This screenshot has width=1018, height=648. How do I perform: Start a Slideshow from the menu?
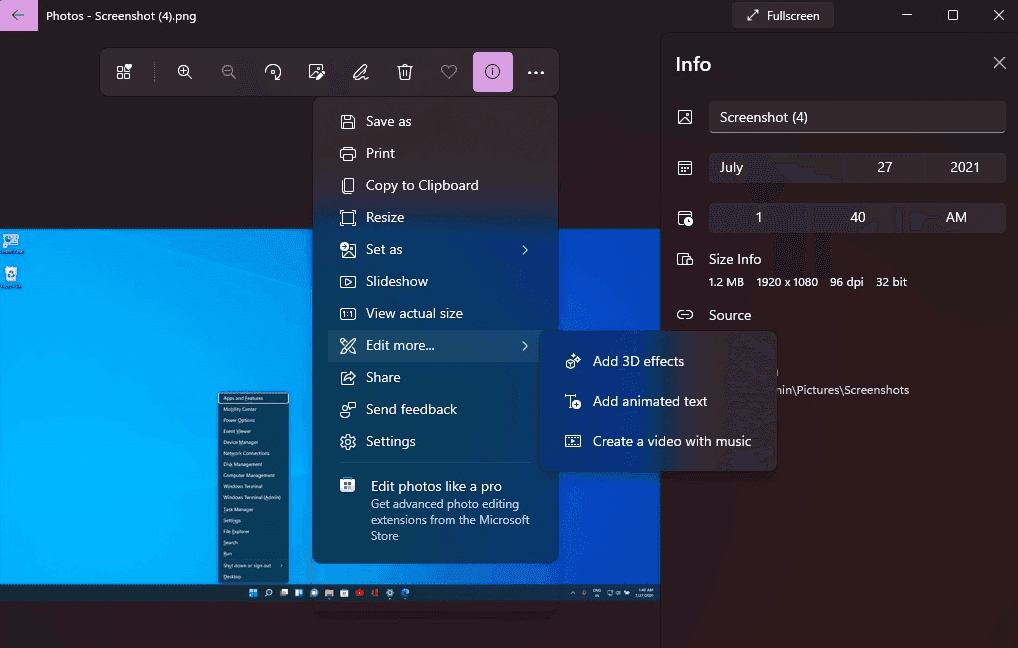[x=434, y=281]
